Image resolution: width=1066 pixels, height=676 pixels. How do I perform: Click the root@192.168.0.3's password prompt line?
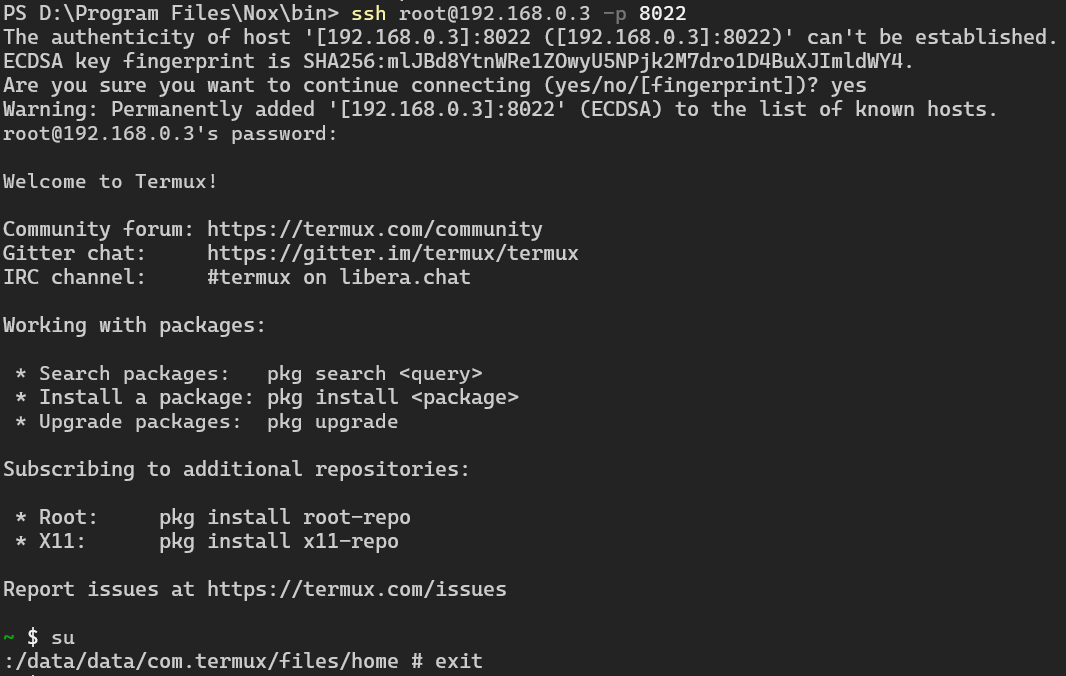click(x=170, y=133)
